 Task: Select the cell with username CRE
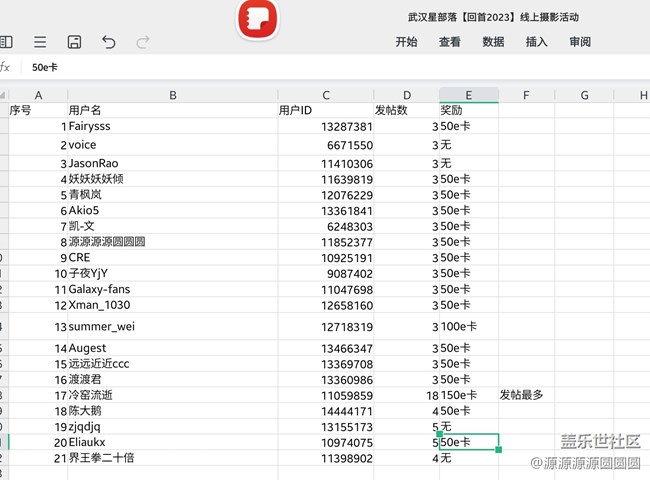(173, 258)
